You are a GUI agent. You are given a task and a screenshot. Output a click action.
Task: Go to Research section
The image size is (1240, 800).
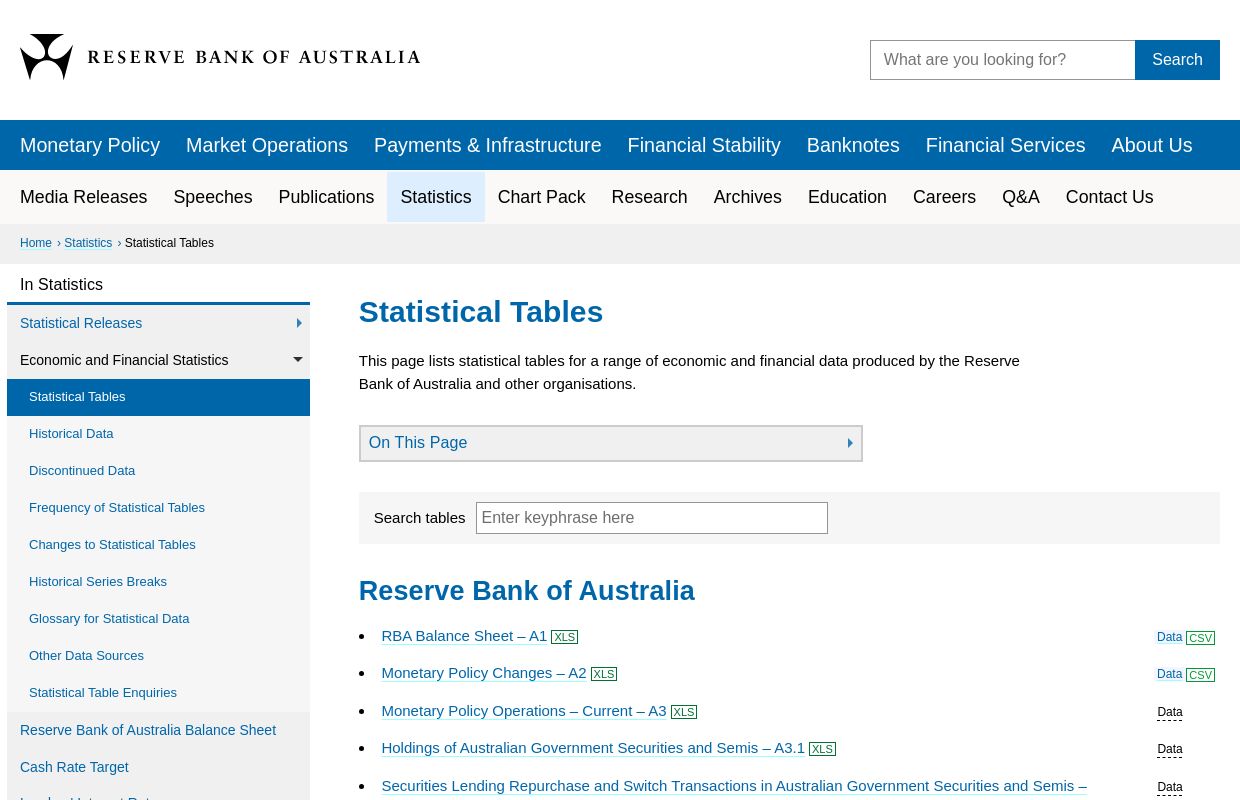tap(649, 197)
